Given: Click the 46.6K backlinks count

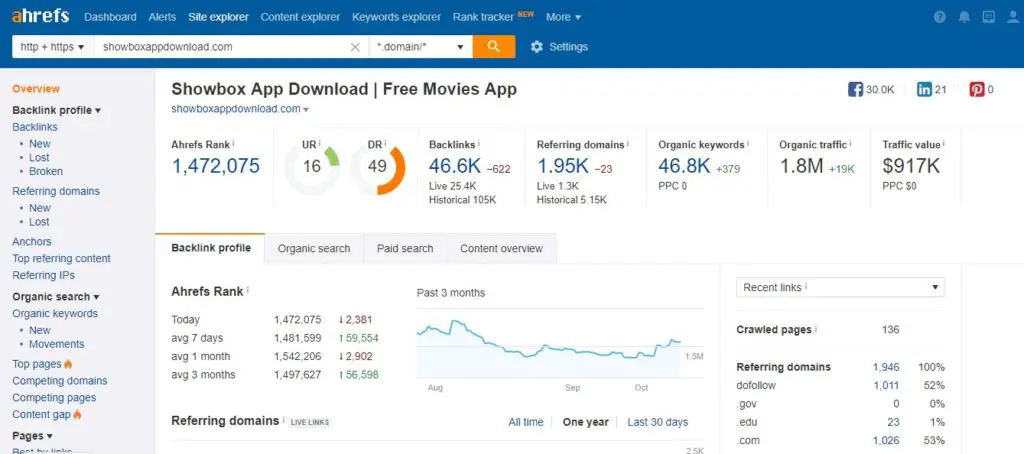Looking at the screenshot, I should click(x=455, y=166).
